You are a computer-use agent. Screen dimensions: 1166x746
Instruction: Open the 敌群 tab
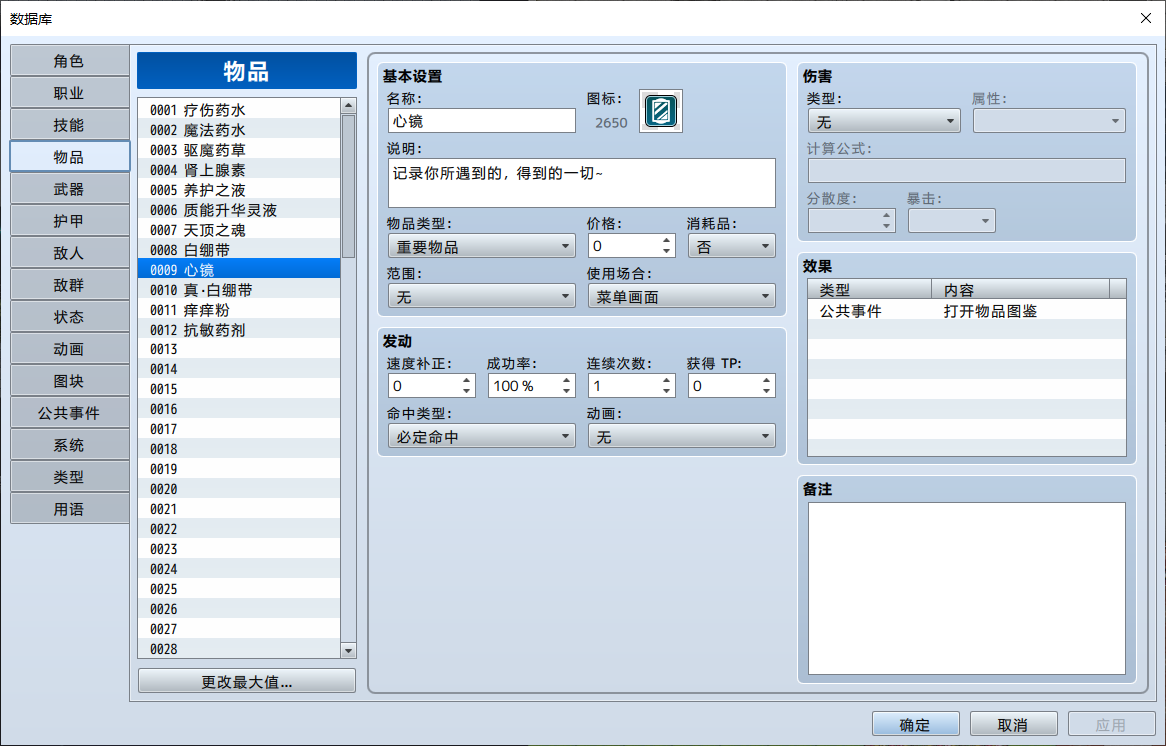pos(69,285)
